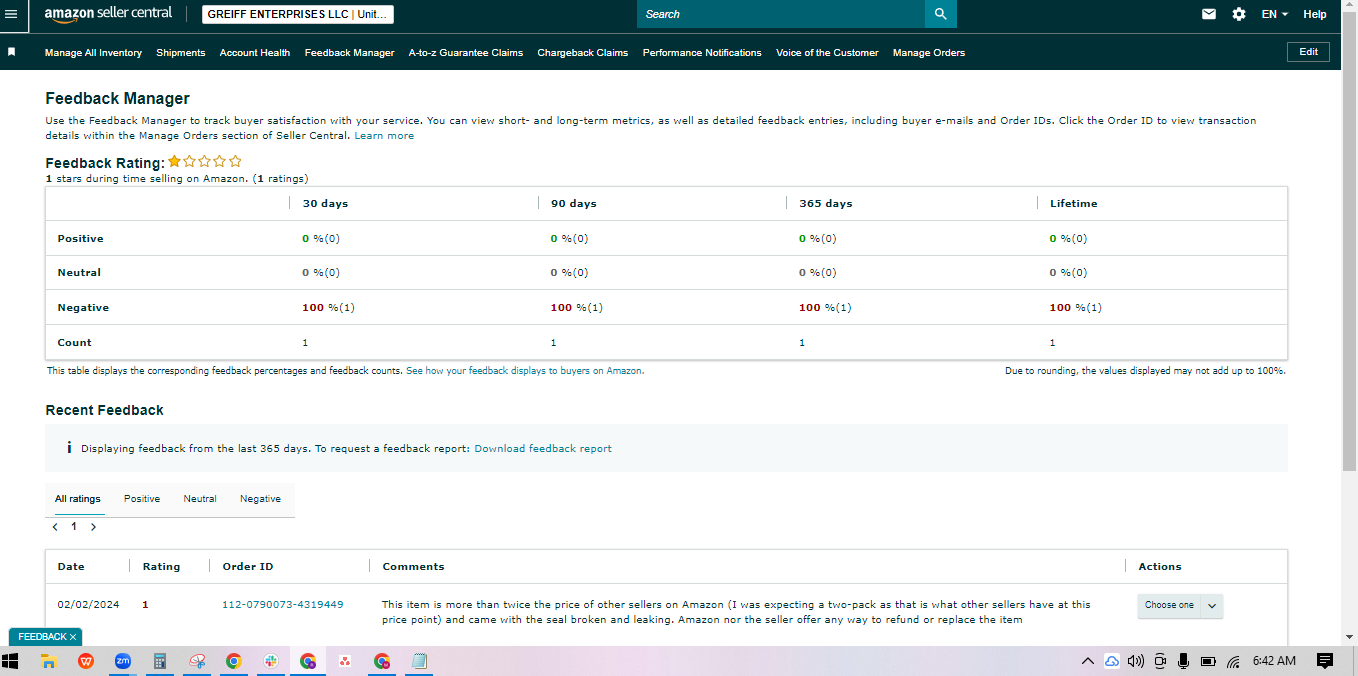
Task: Click the Negative row label in table
Action: coord(83,307)
